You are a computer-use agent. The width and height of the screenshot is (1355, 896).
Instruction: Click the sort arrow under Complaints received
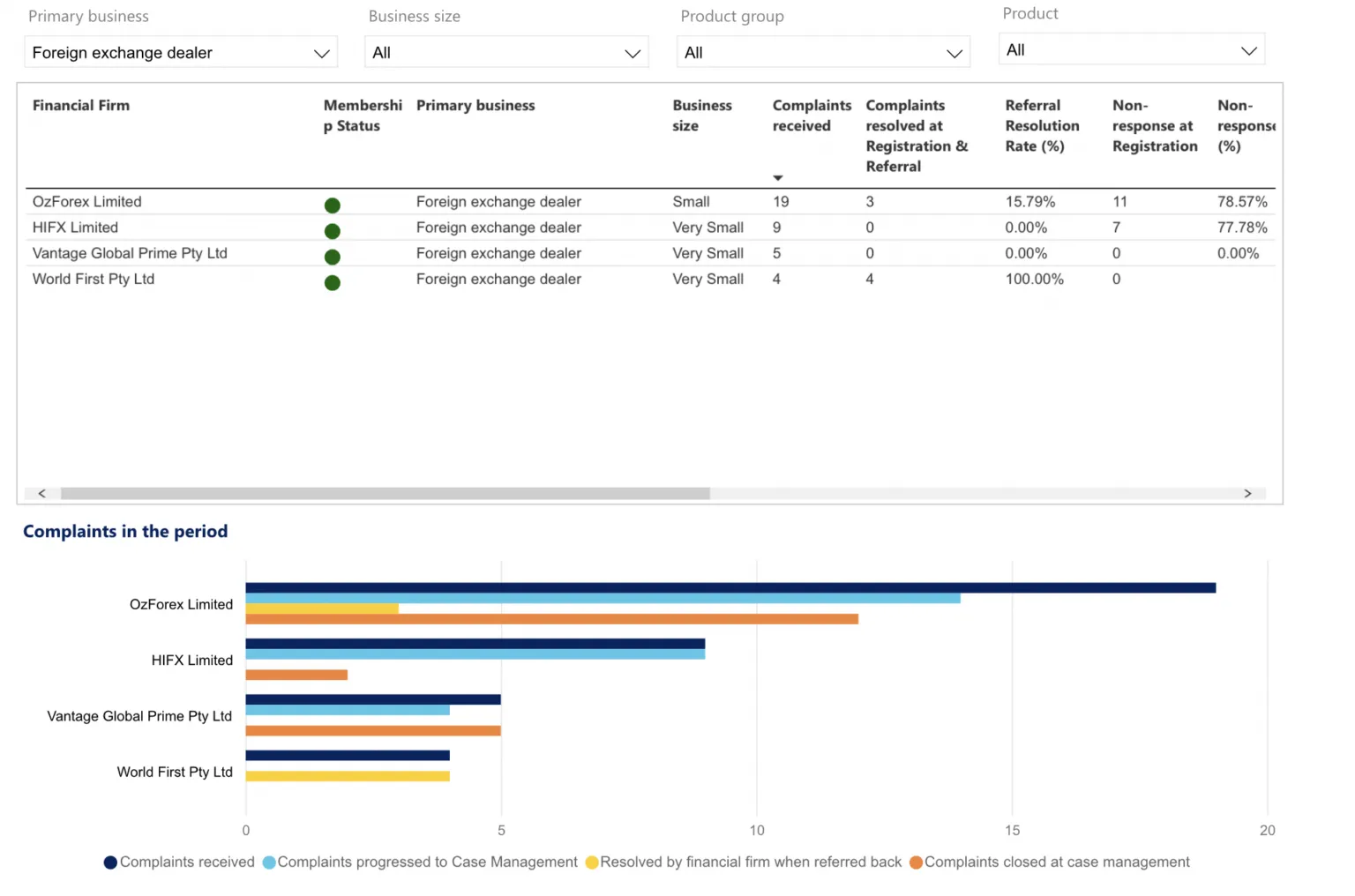pyautogui.click(x=778, y=178)
